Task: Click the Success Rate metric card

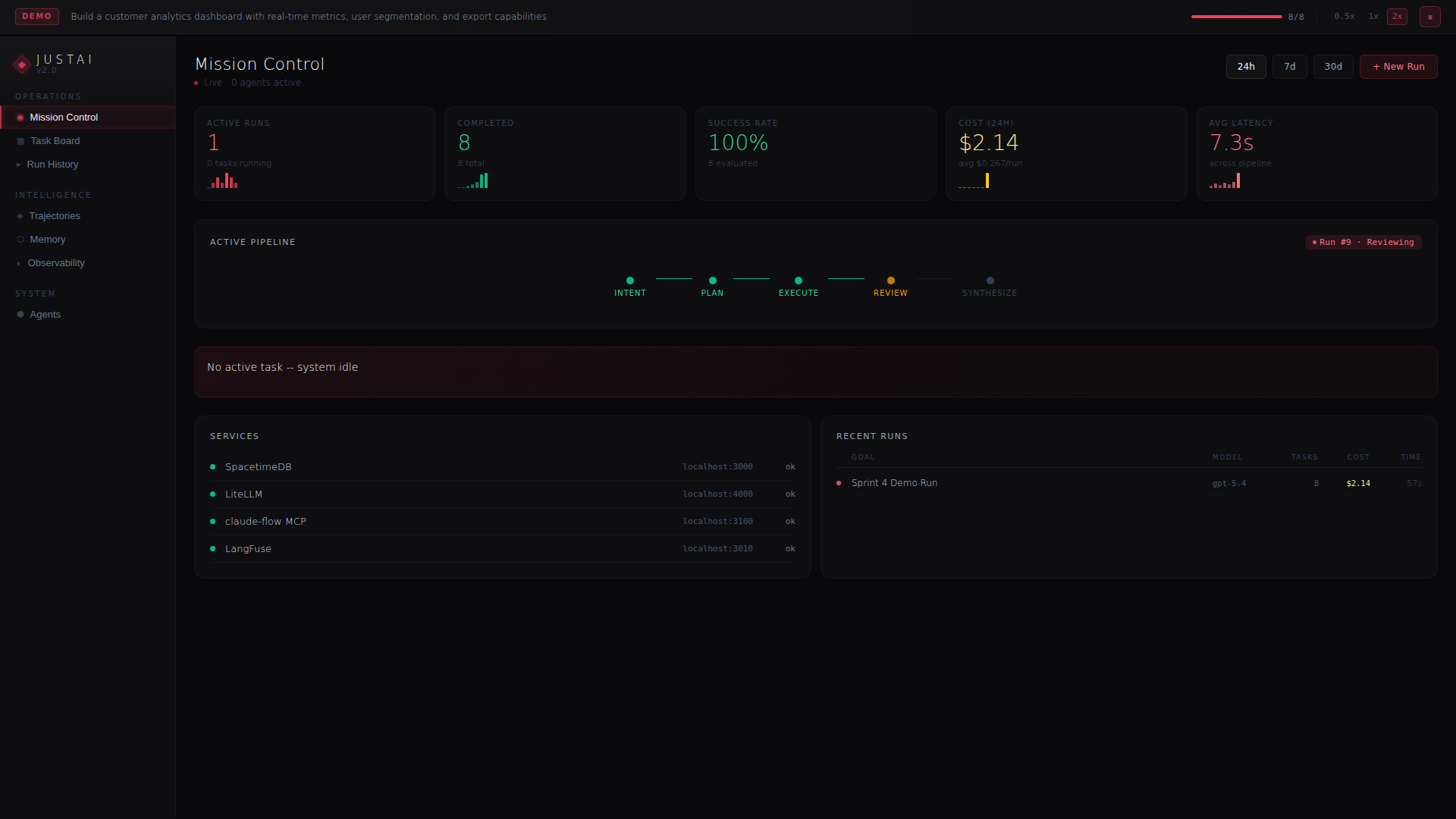Action: (816, 154)
